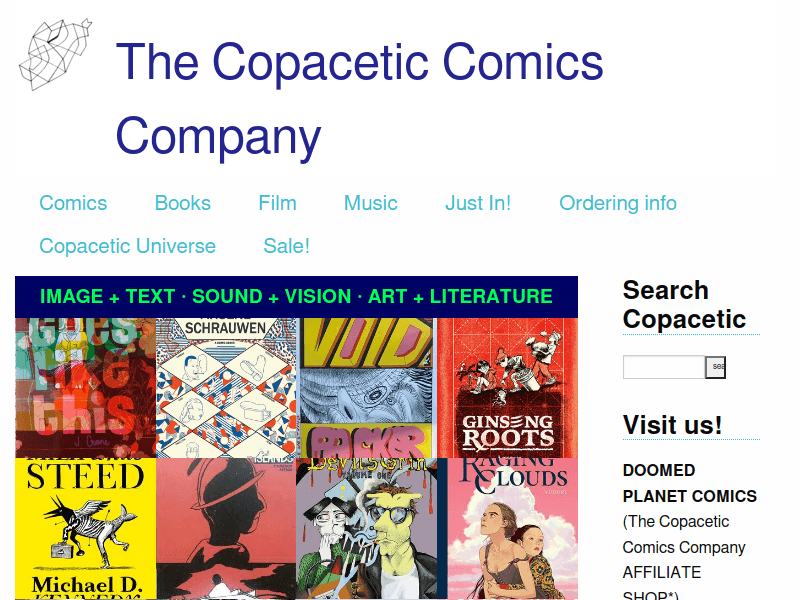Open the Film section

pos(277,203)
